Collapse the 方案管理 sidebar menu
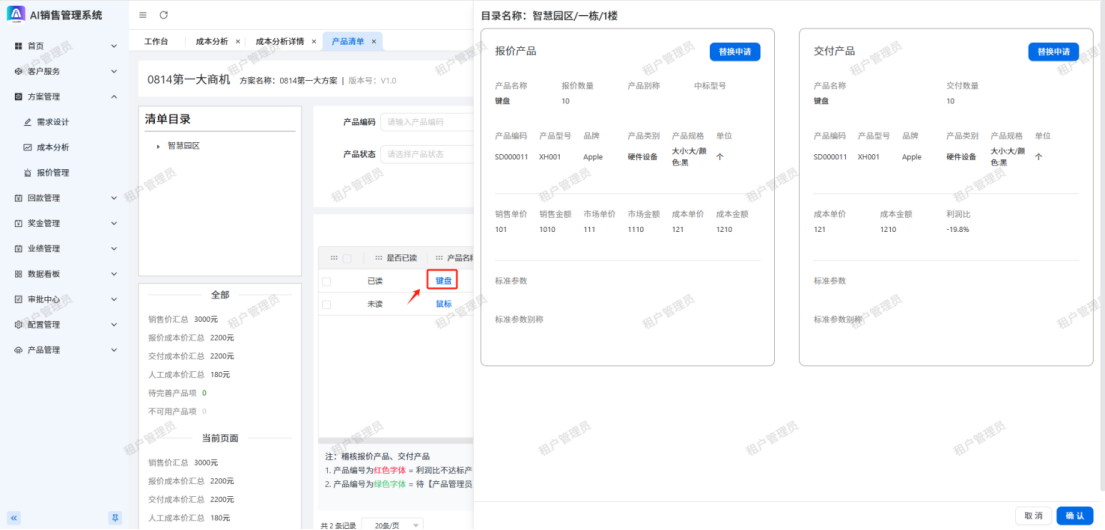Image resolution: width=1105 pixels, height=530 pixels. 113,97
